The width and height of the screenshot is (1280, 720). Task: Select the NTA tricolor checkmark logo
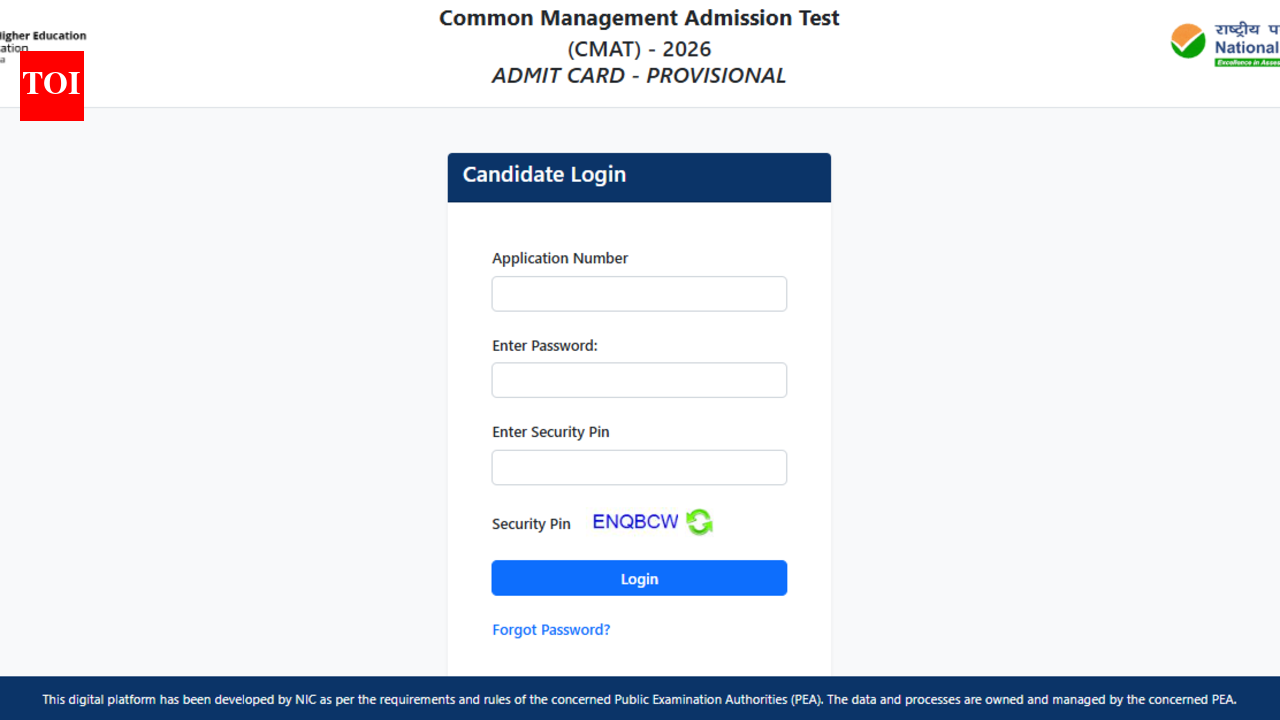(1188, 42)
